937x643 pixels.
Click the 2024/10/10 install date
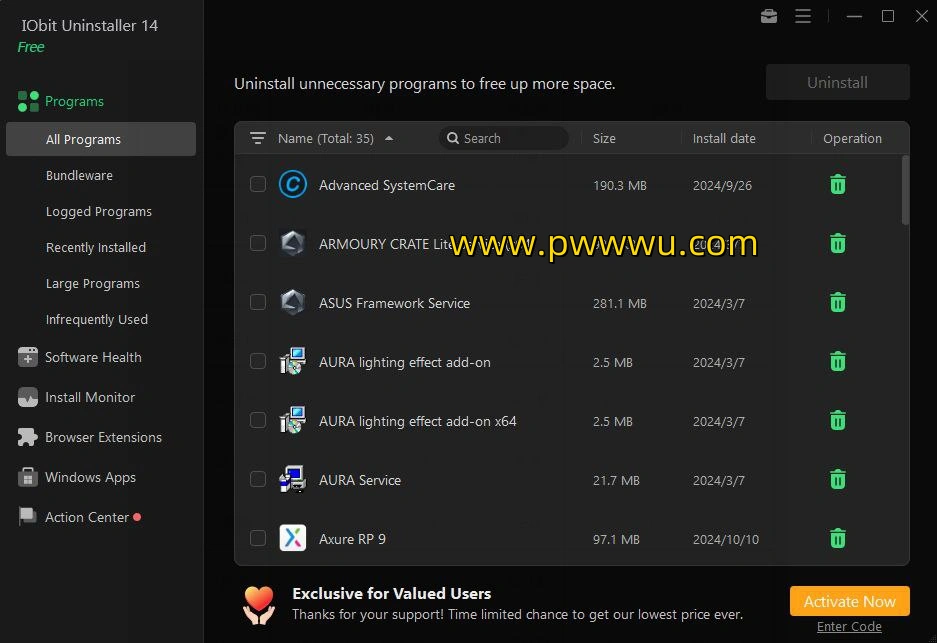pyautogui.click(x=726, y=539)
